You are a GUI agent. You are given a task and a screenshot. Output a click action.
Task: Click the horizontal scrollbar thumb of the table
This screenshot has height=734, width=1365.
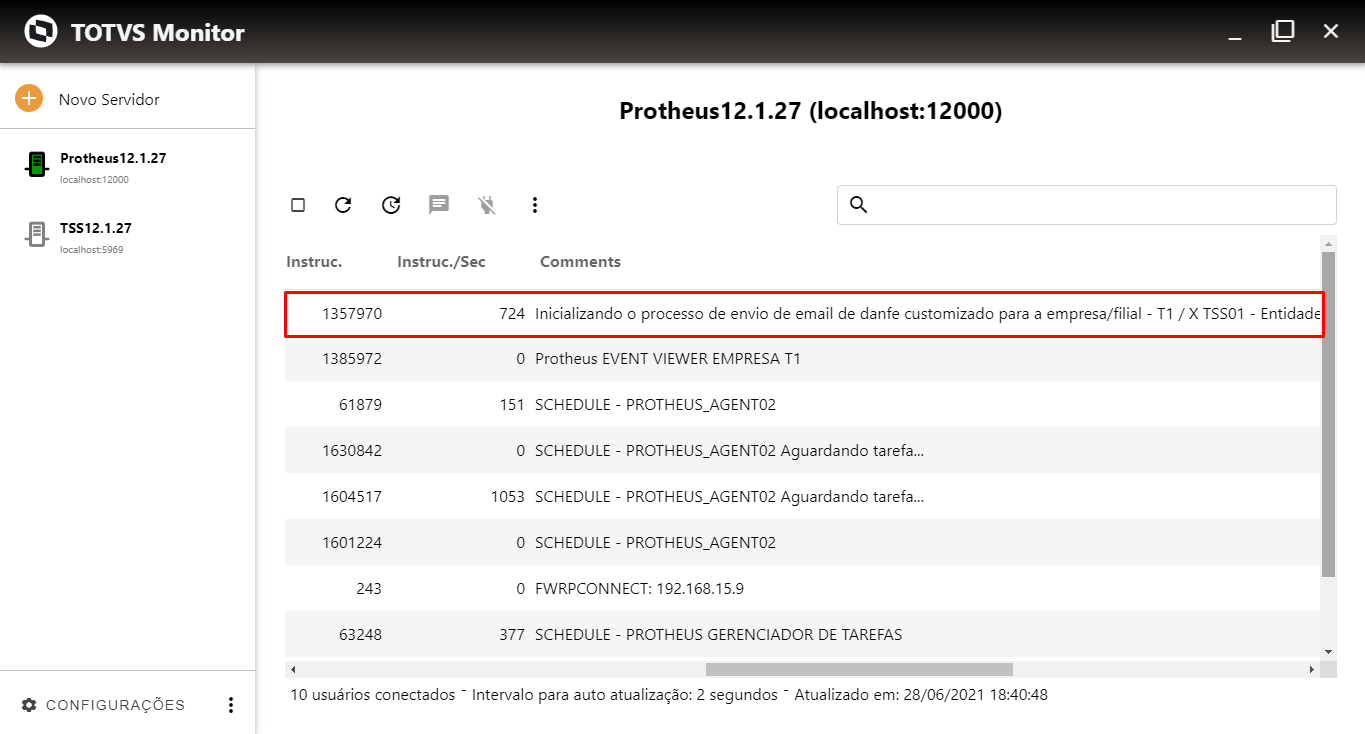pos(859,669)
